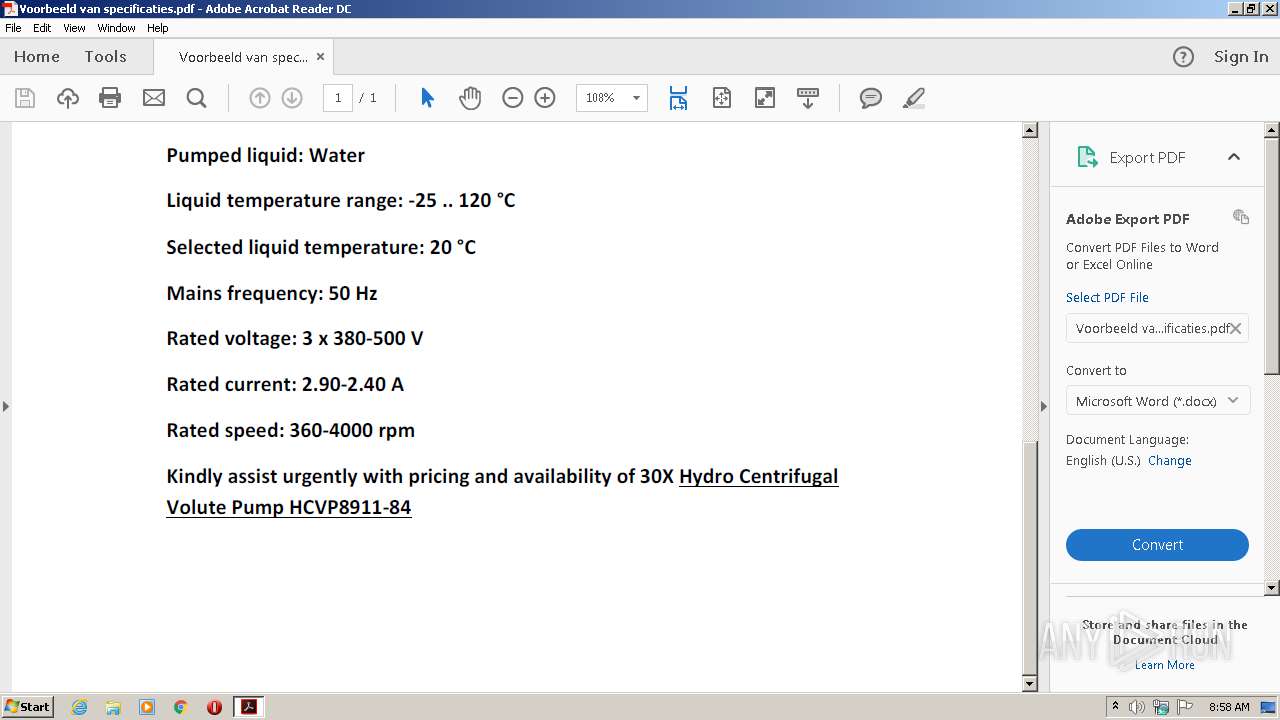Click the blue Convert button
The width and height of the screenshot is (1280, 720).
pyautogui.click(x=1157, y=545)
